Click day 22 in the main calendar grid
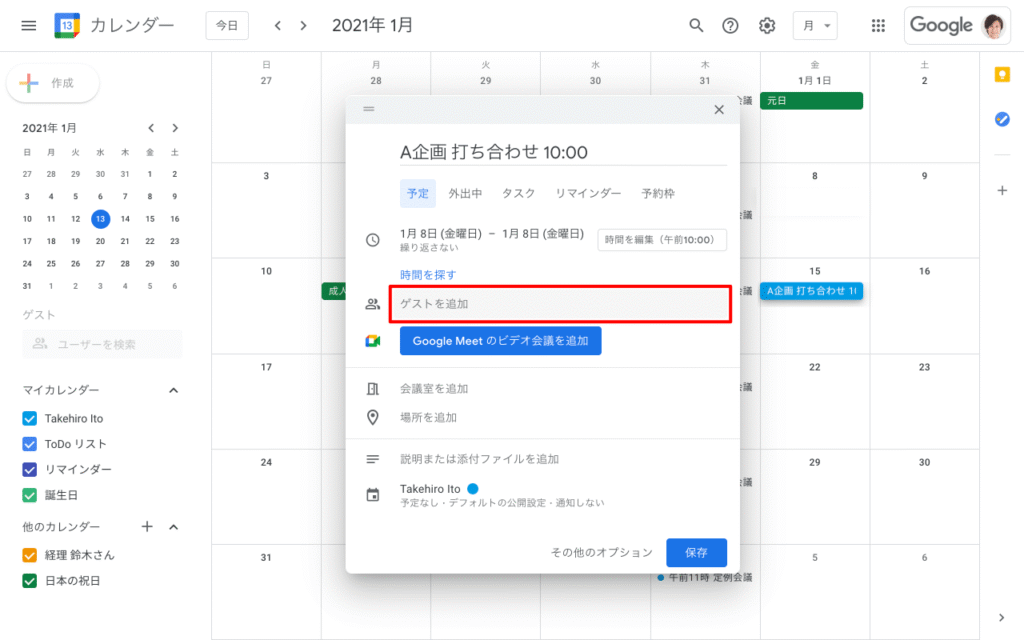The width and height of the screenshot is (1024, 640). click(x=814, y=367)
